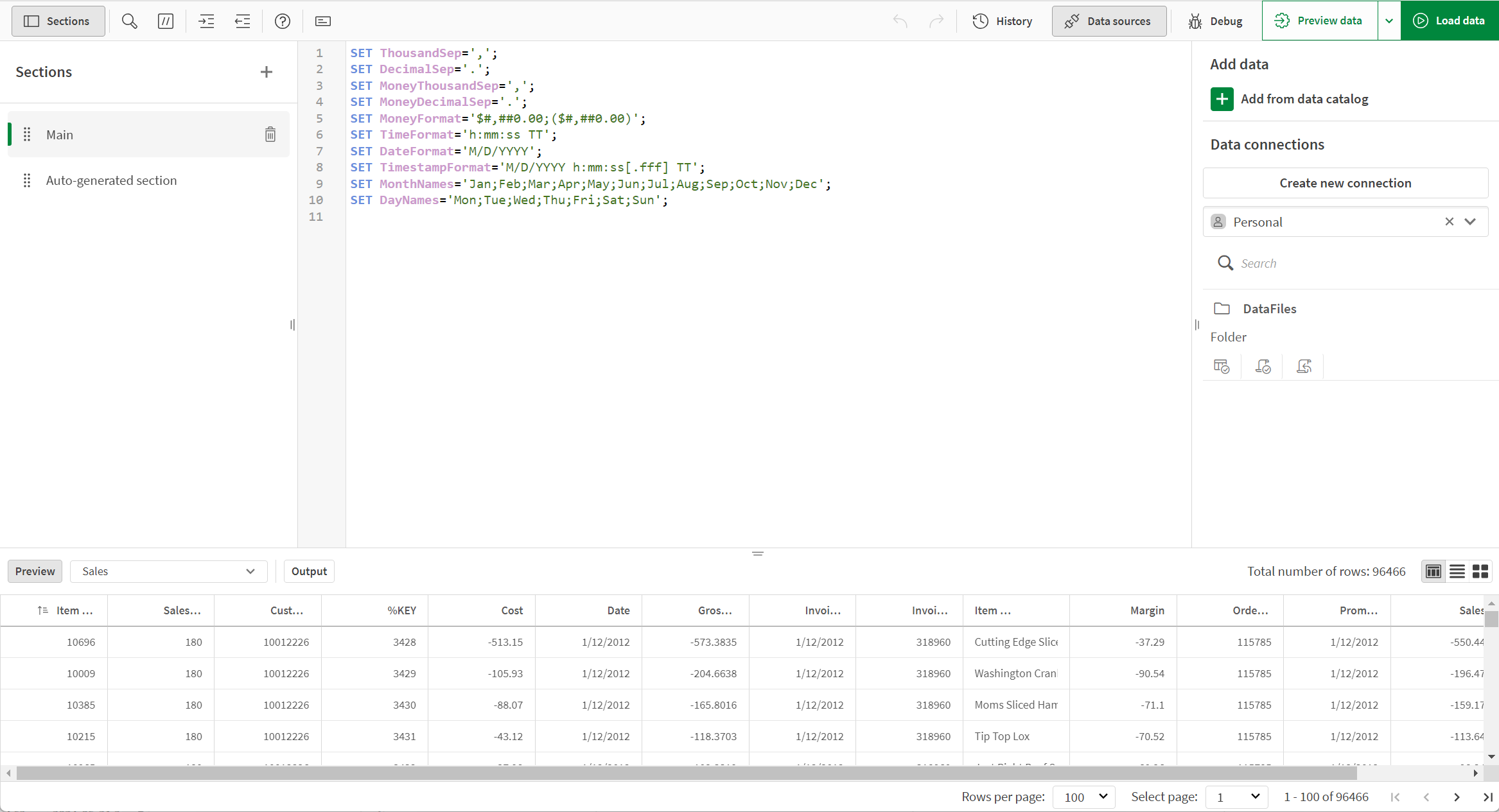Screen dimensions: 1499x812
Task: Expand the Personal space dropdown
Action: [x=1471, y=221]
